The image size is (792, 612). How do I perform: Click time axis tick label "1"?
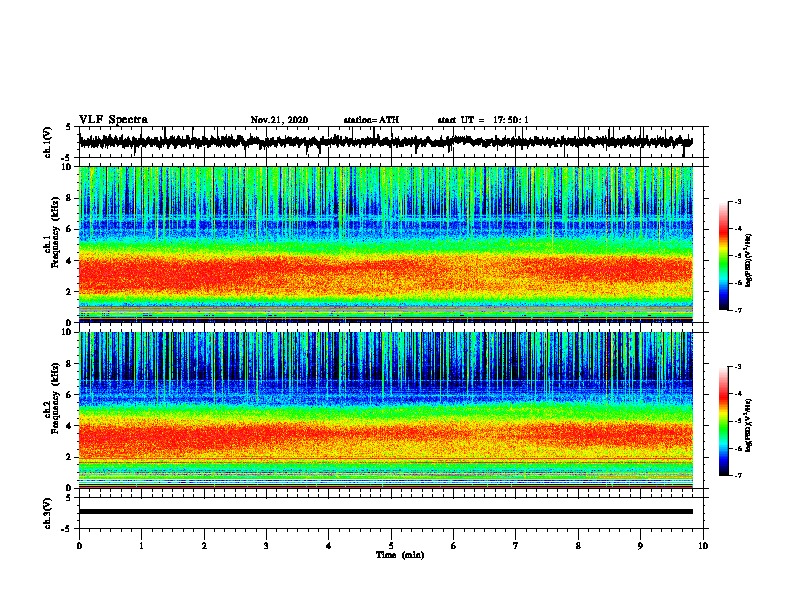click(x=141, y=546)
